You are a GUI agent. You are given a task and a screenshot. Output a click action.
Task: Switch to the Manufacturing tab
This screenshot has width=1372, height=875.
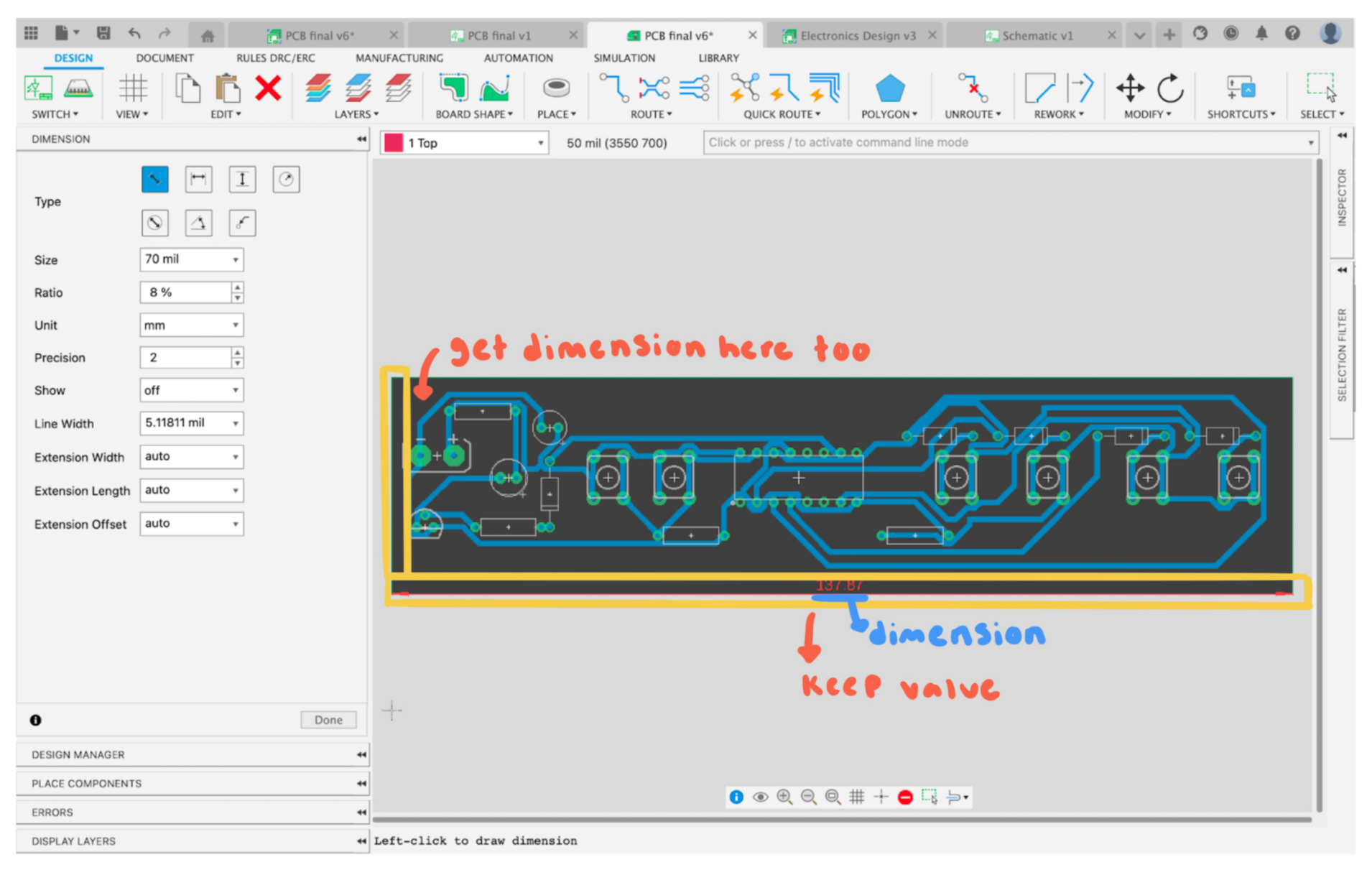399,58
